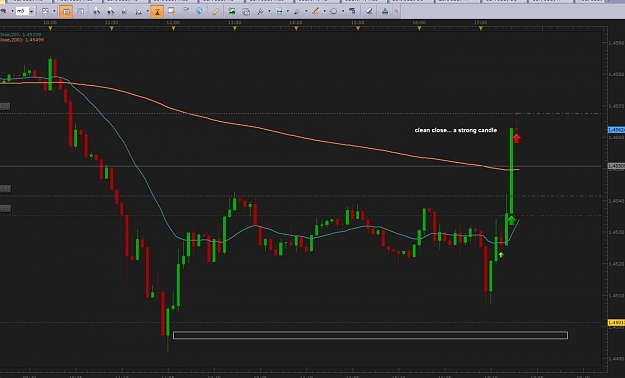
Task: Select the eraser tool in the toolbar
Action: tap(369, 11)
